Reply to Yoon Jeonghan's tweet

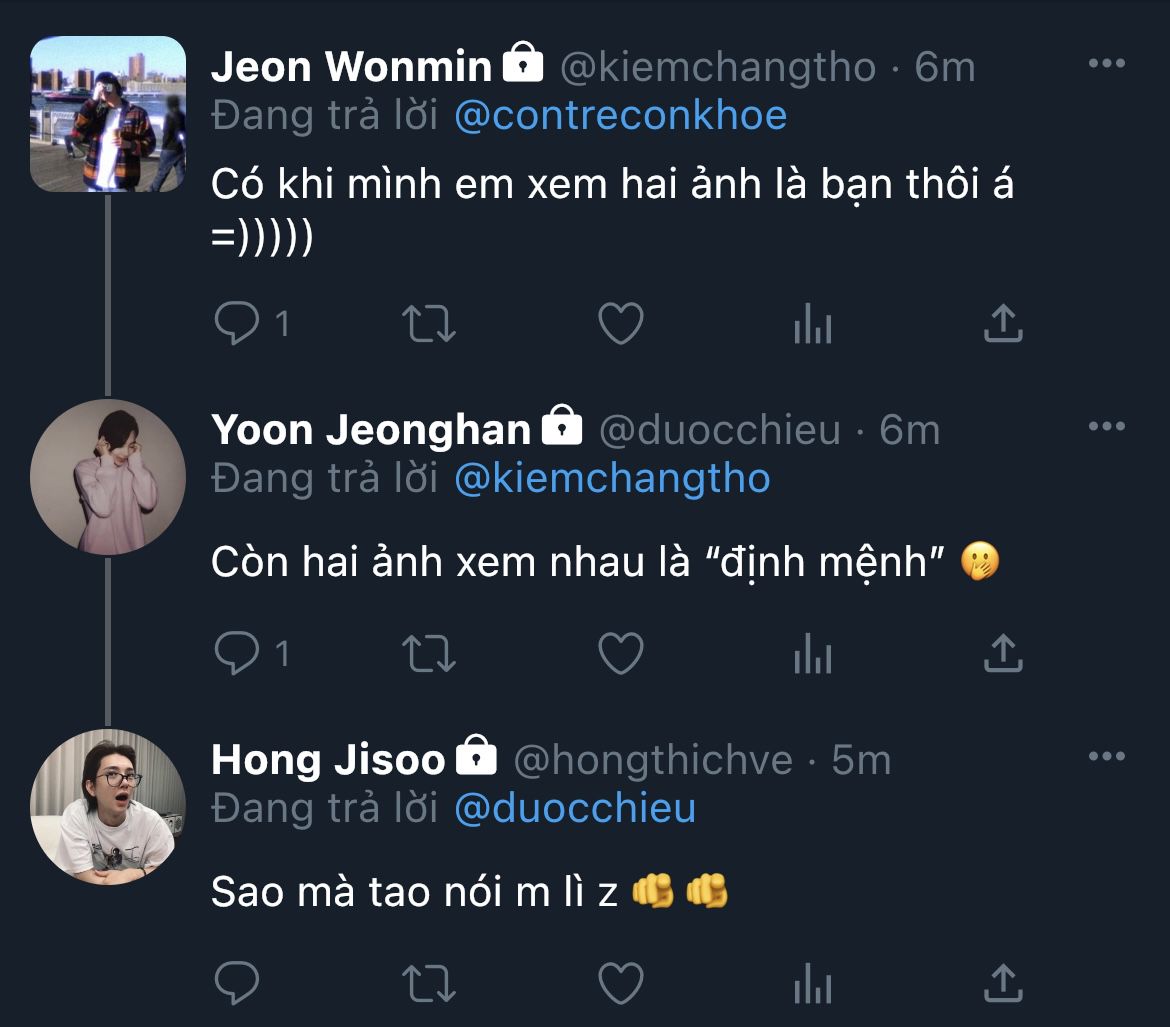[238, 653]
